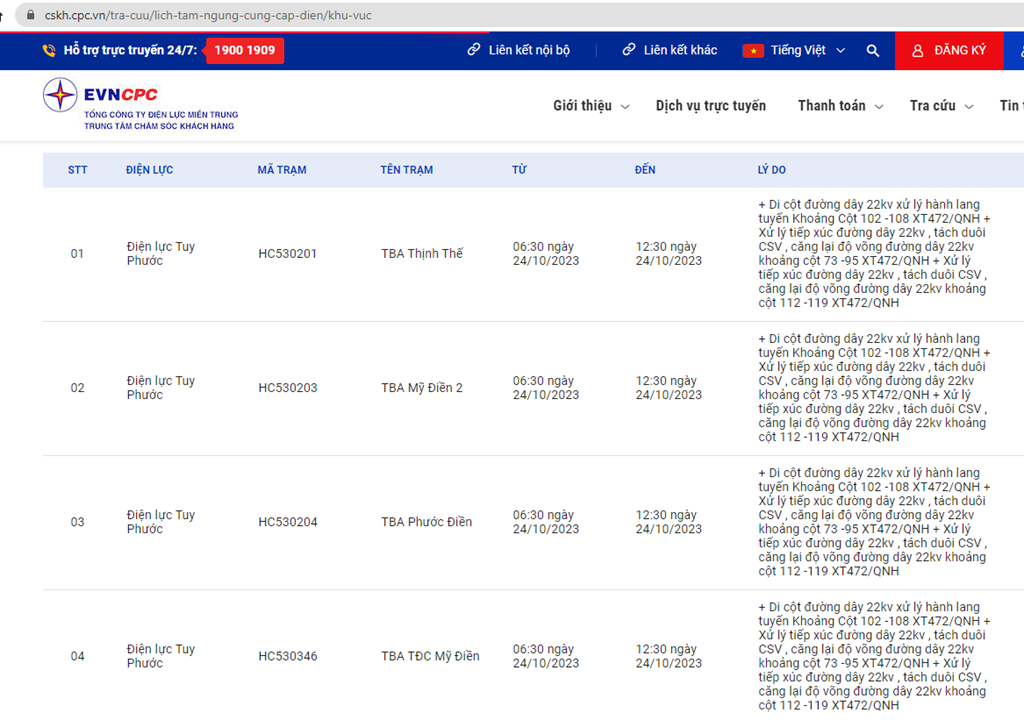Click station name TBA TĐC Mỹ Điền

pyautogui.click(x=430, y=656)
